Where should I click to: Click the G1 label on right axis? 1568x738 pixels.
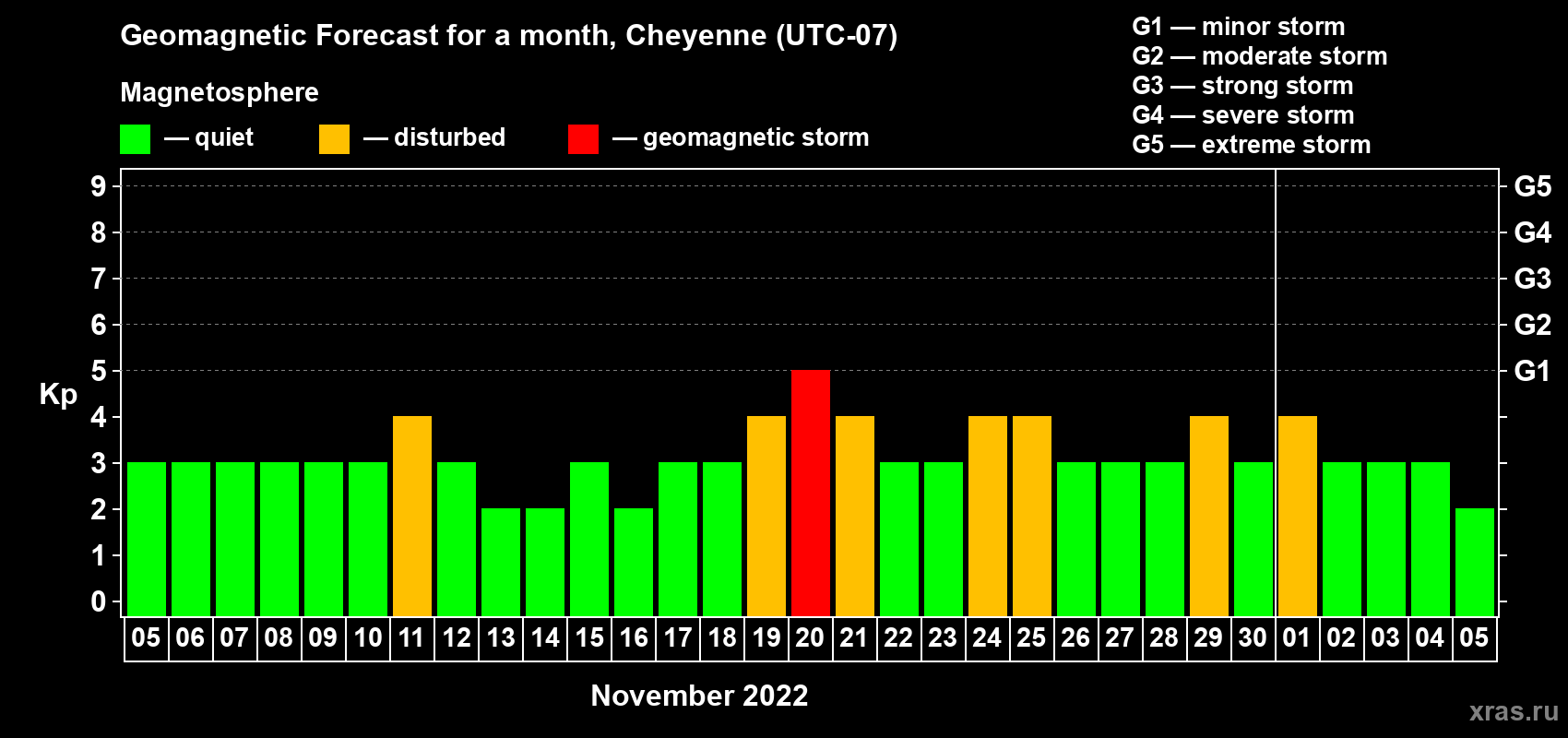point(1533,371)
